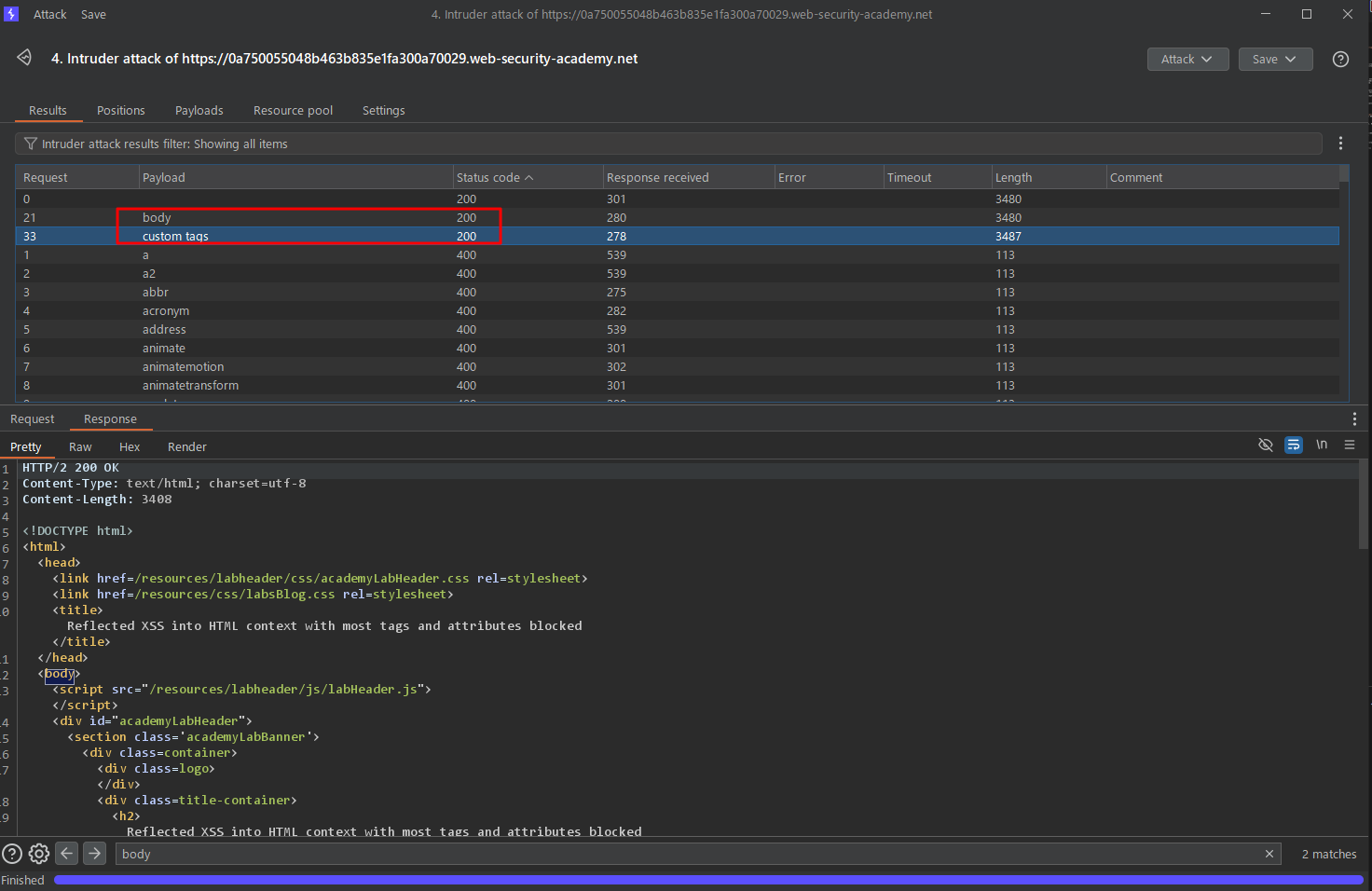Viewport: 1372px width, 891px height.
Task: Select the result row with payload 'animatetransform'
Action: [x=678, y=385]
